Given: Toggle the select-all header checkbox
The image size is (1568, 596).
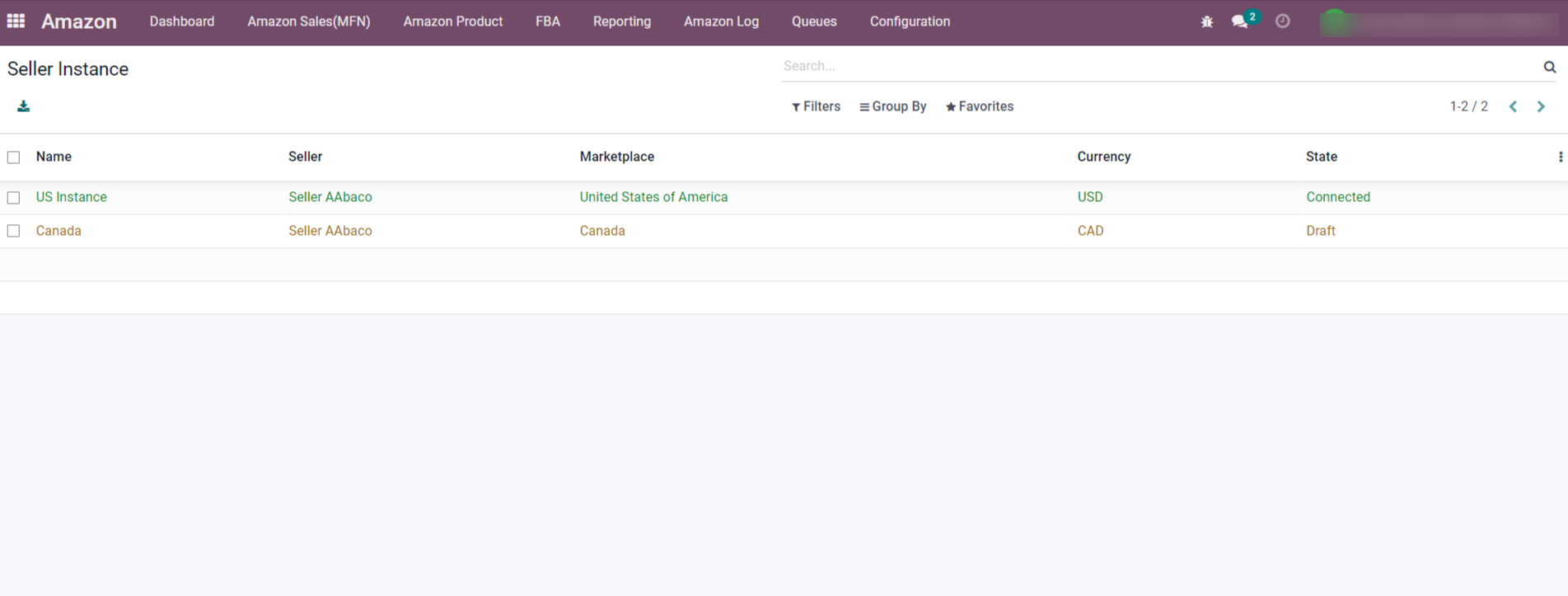Looking at the screenshot, I should (14, 157).
